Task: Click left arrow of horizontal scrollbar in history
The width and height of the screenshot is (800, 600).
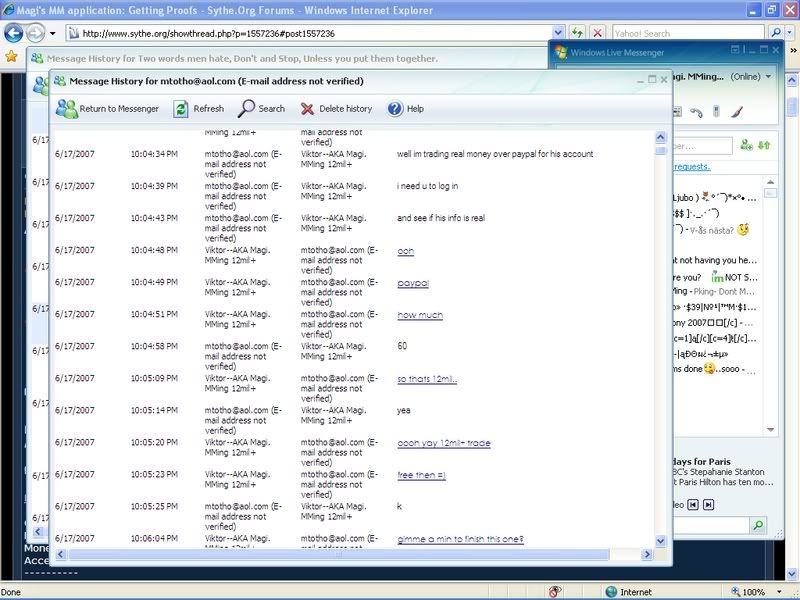Action: click(61, 554)
